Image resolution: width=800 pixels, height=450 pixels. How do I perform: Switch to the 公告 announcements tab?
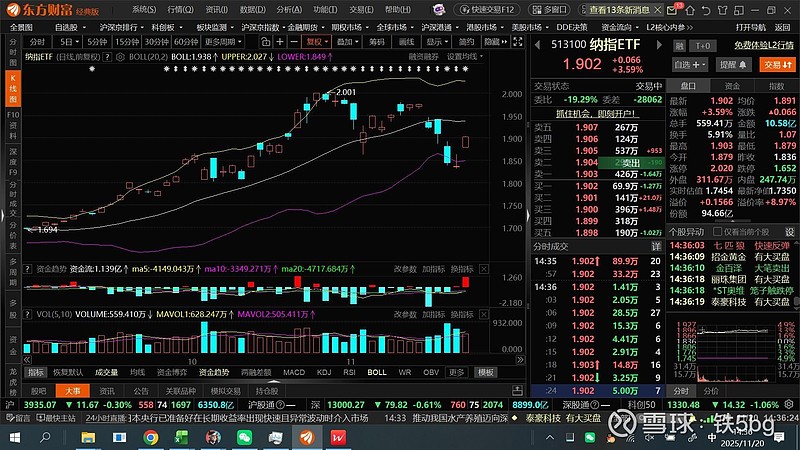click(x=141, y=391)
